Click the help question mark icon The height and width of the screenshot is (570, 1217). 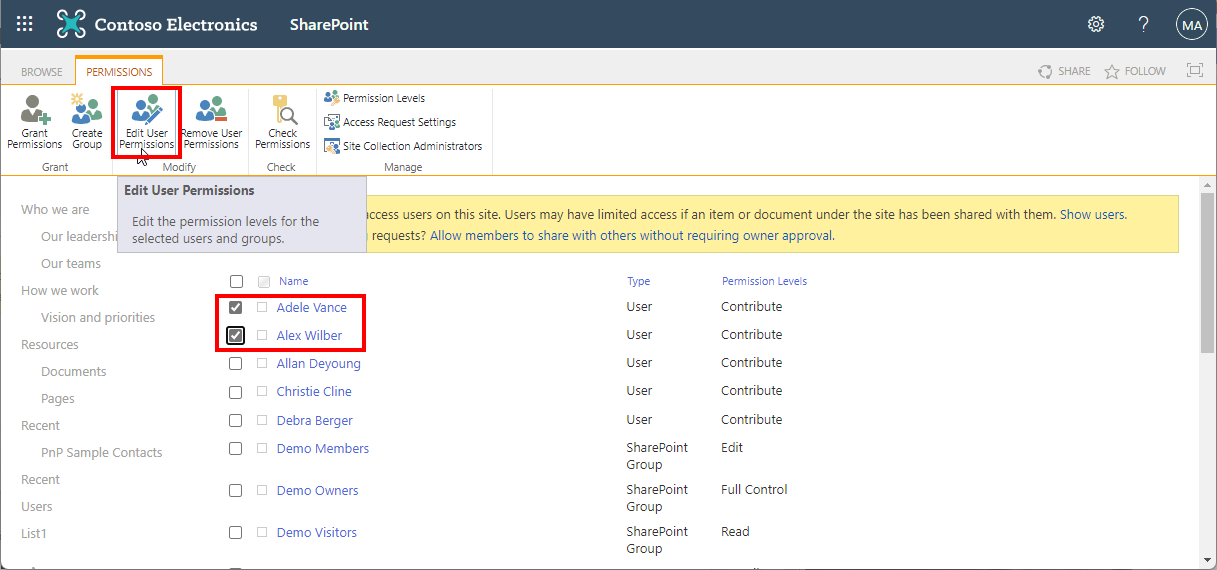[1143, 24]
